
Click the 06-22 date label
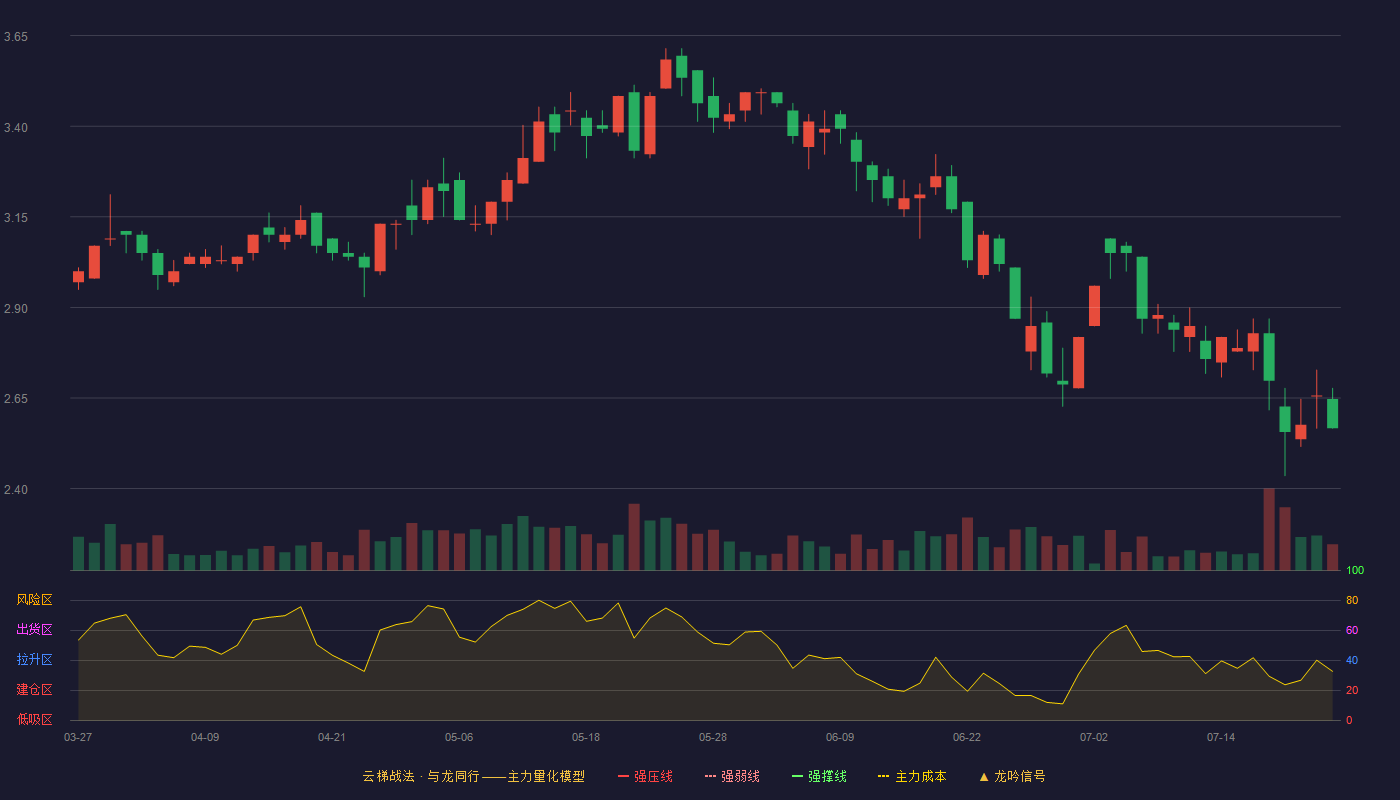967,737
